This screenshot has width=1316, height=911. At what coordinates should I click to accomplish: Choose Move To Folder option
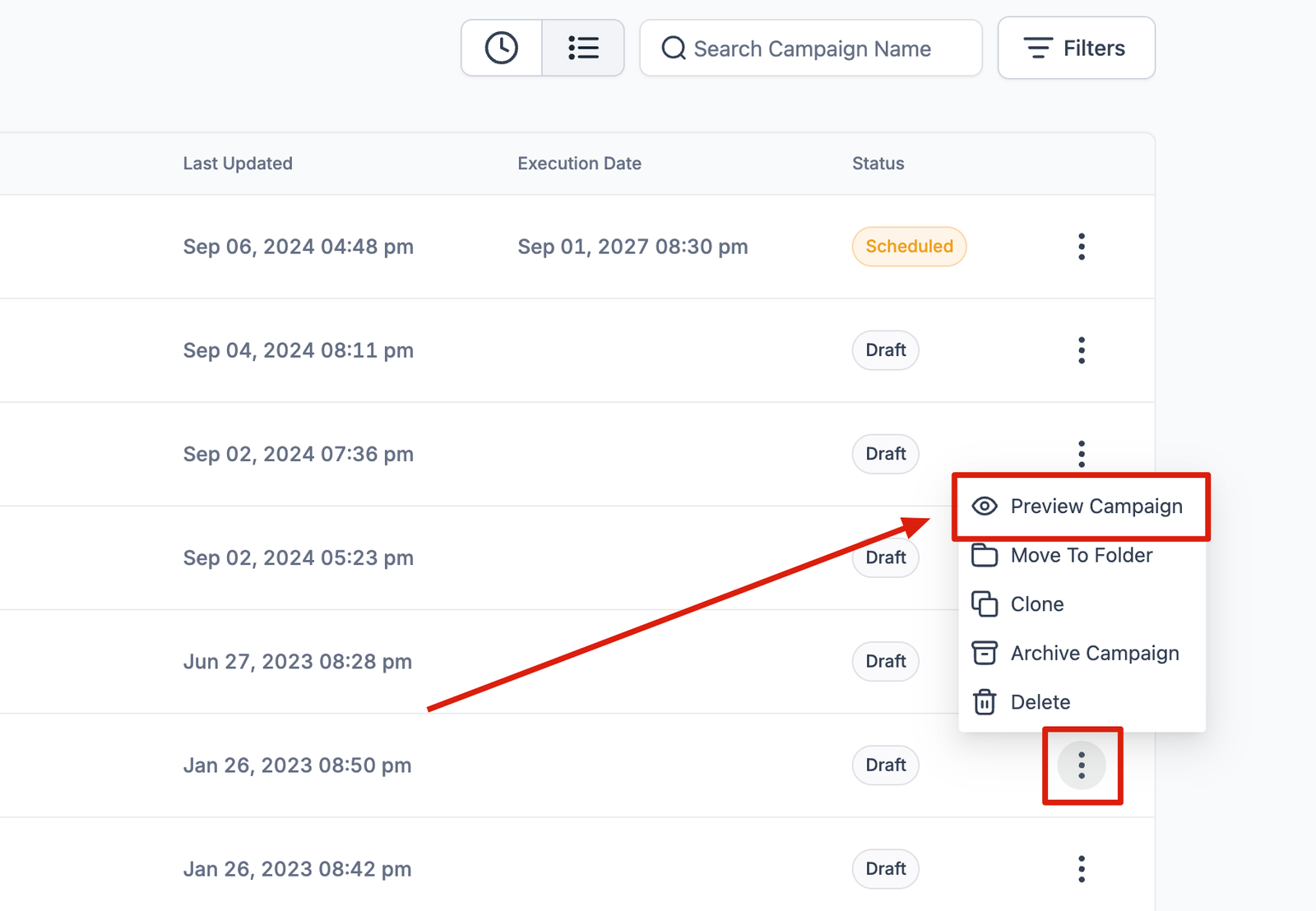(x=1081, y=556)
